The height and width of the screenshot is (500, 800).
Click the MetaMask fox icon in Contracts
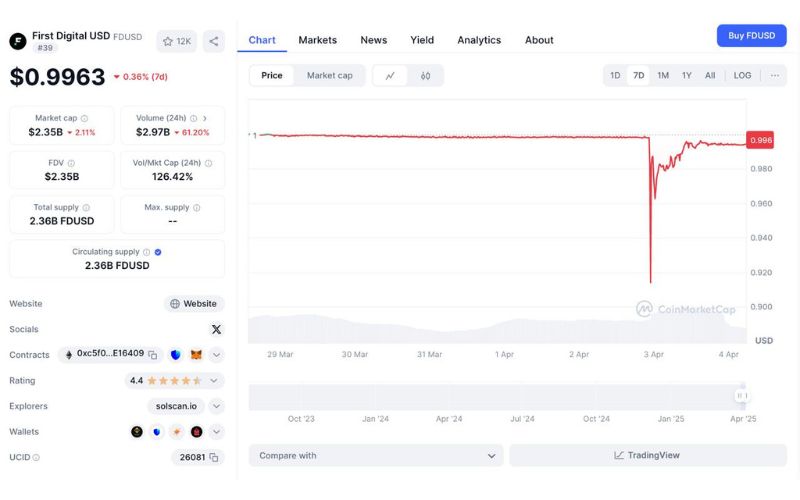[196, 354]
